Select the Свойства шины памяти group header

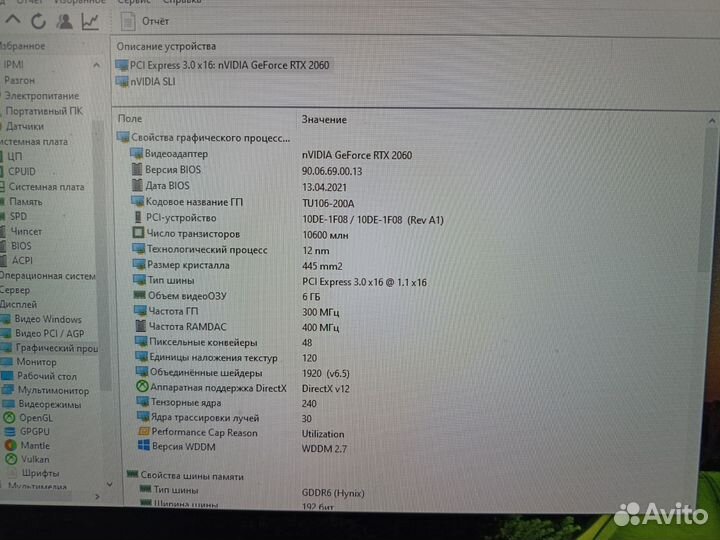tap(185, 476)
